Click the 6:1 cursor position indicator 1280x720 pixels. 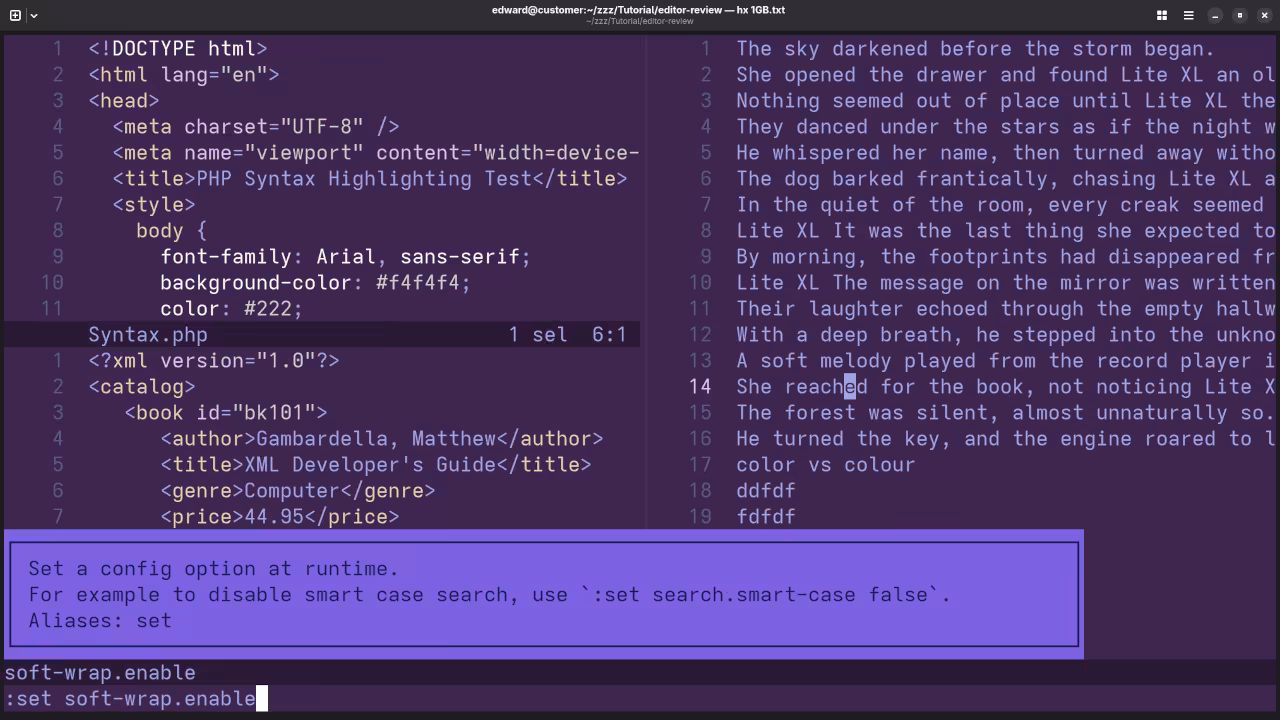click(610, 334)
